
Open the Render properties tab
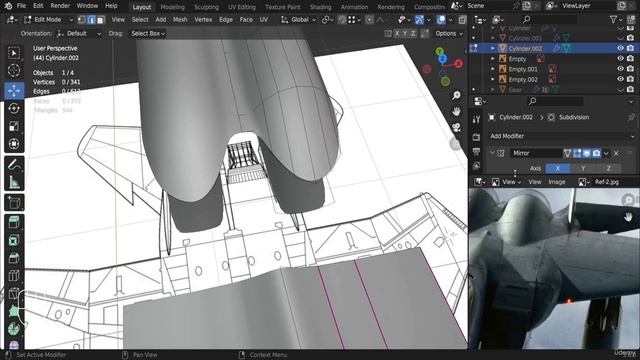coord(476,137)
